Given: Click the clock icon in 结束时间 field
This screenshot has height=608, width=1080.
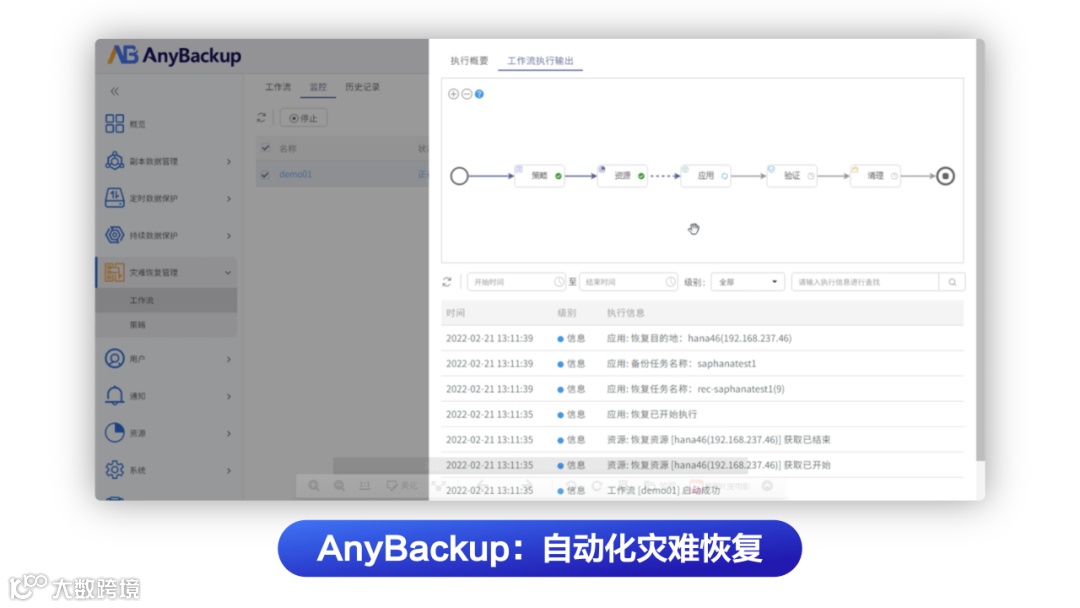Looking at the screenshot, I should 670,282.
